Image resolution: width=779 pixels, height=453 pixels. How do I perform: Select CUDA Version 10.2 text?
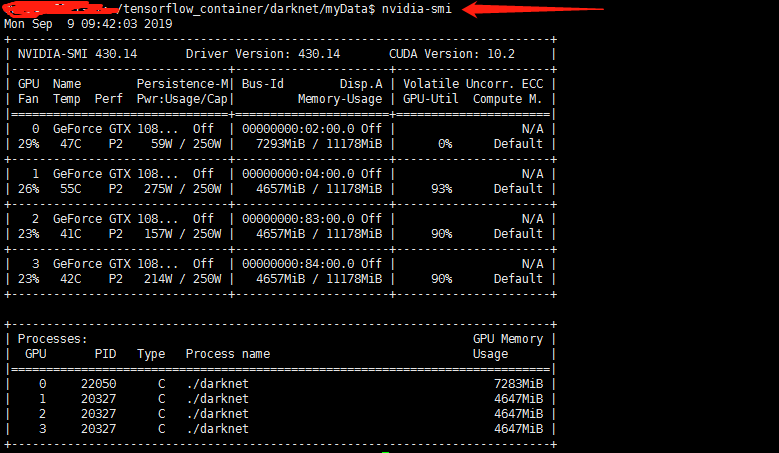452,54
